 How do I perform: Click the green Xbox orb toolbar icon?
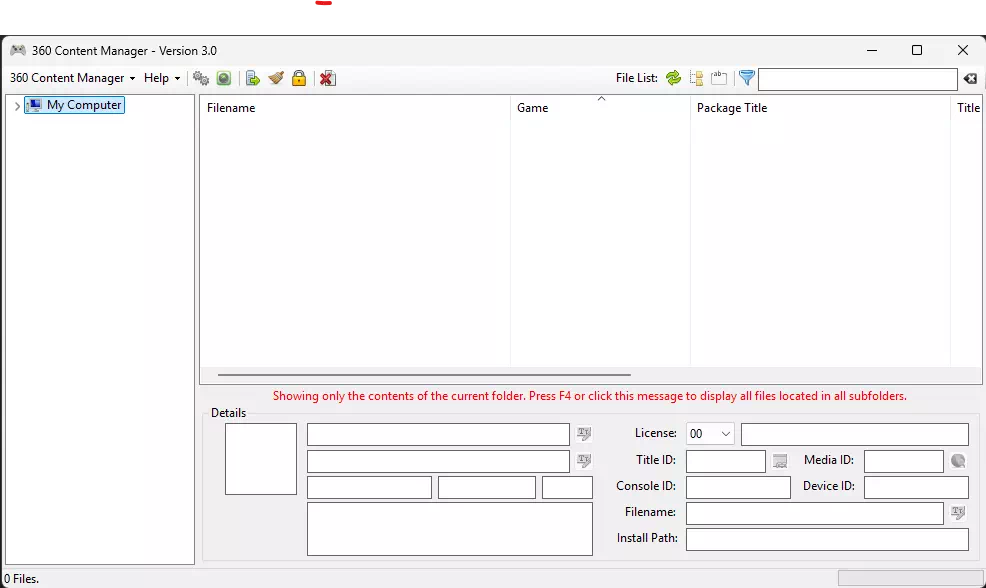click(x=224, y=78)
